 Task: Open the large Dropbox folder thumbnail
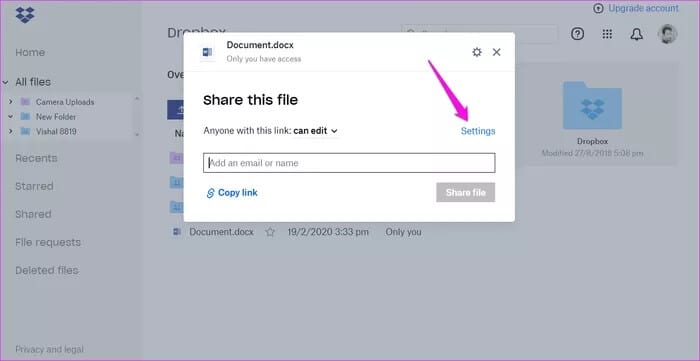(x=592, y=105)
